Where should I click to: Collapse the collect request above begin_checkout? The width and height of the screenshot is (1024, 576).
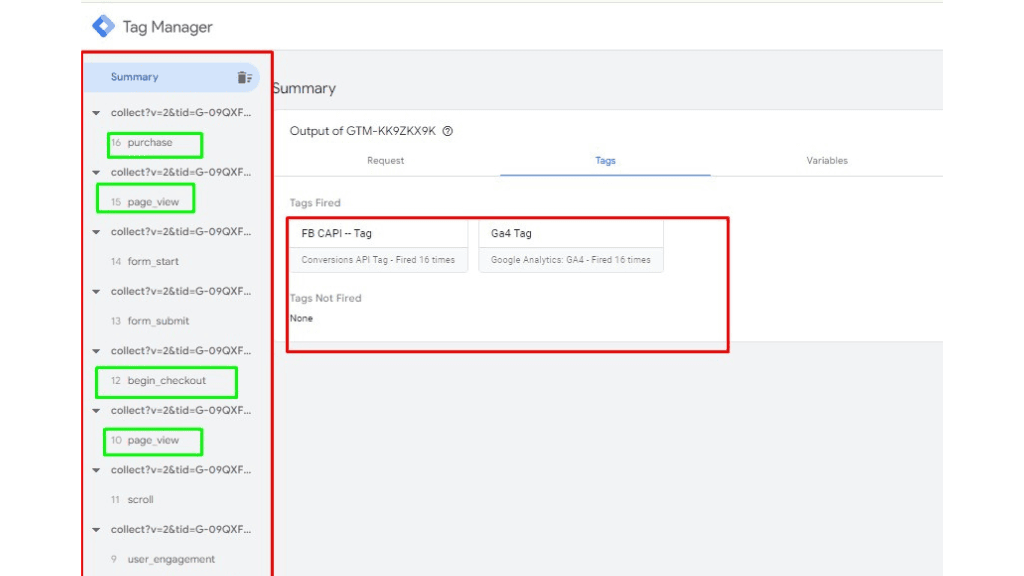tap(96, 351)
